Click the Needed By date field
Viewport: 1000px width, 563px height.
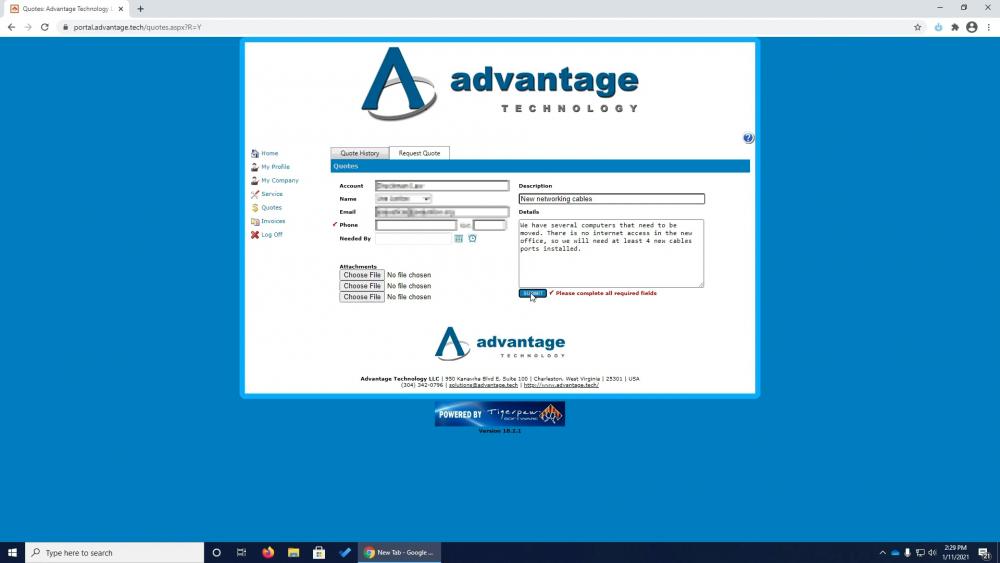pos(413,238)
